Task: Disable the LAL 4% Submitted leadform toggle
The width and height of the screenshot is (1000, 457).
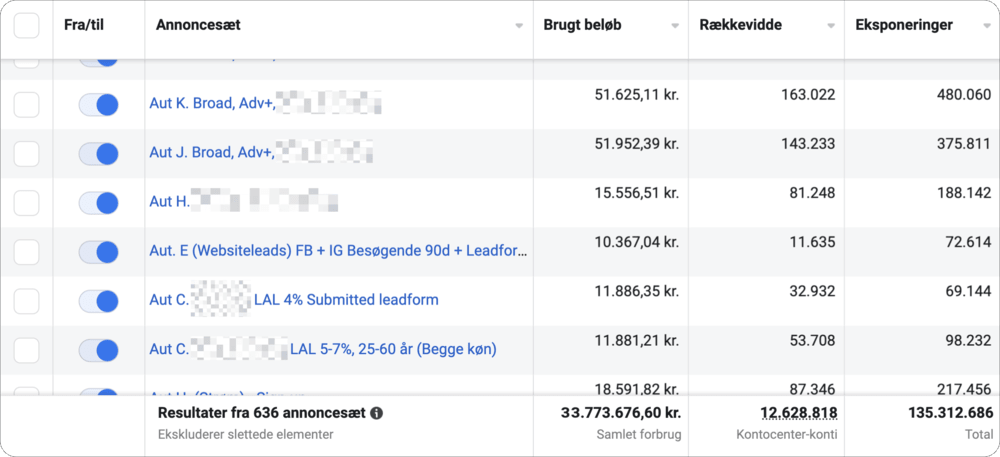Action: point(98,300)
